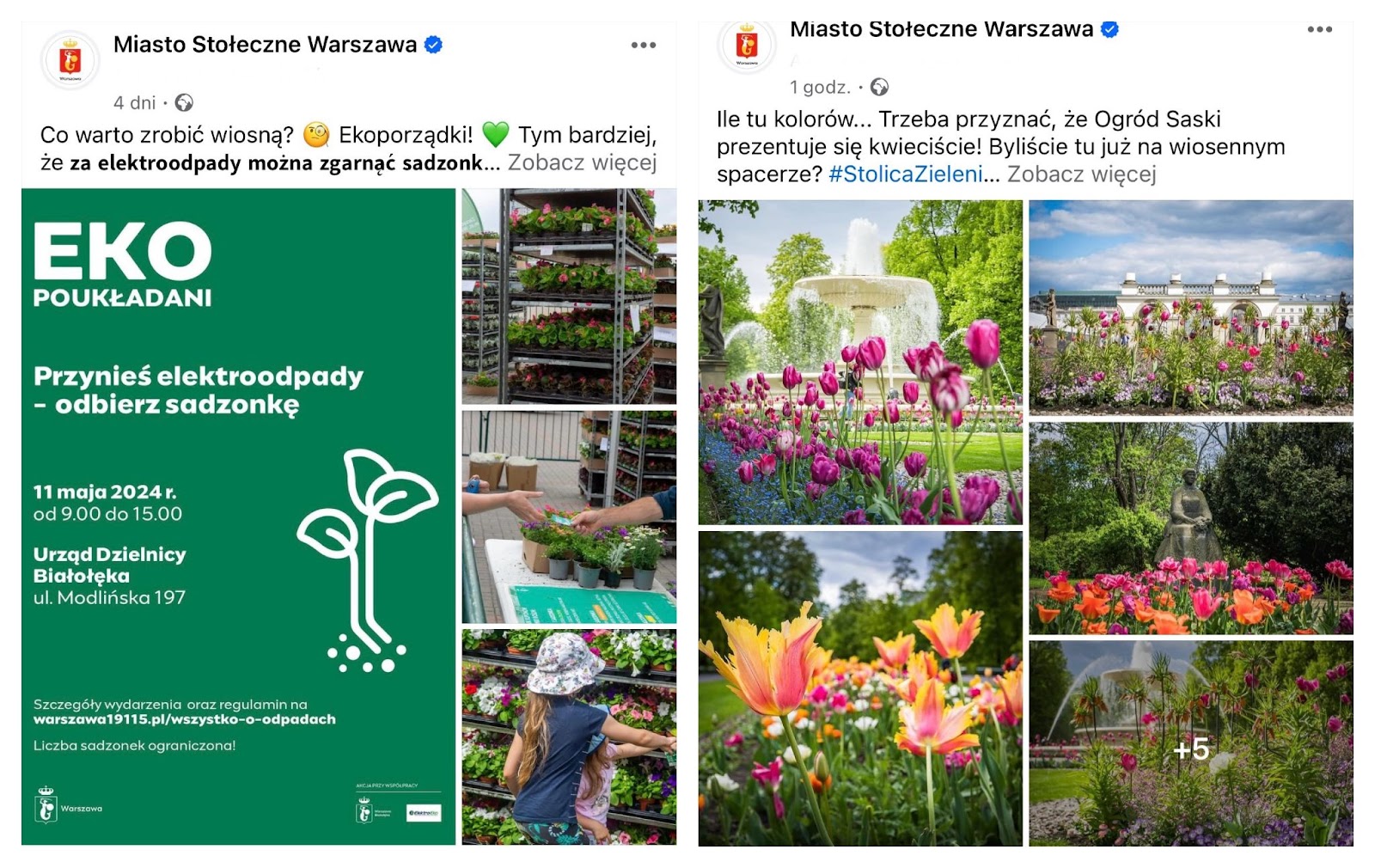The height and width of the screenshot is (868, 1375).
Task: Open the green EKO POUKŁADANI poster image
Action: click(x=238, y=517)
